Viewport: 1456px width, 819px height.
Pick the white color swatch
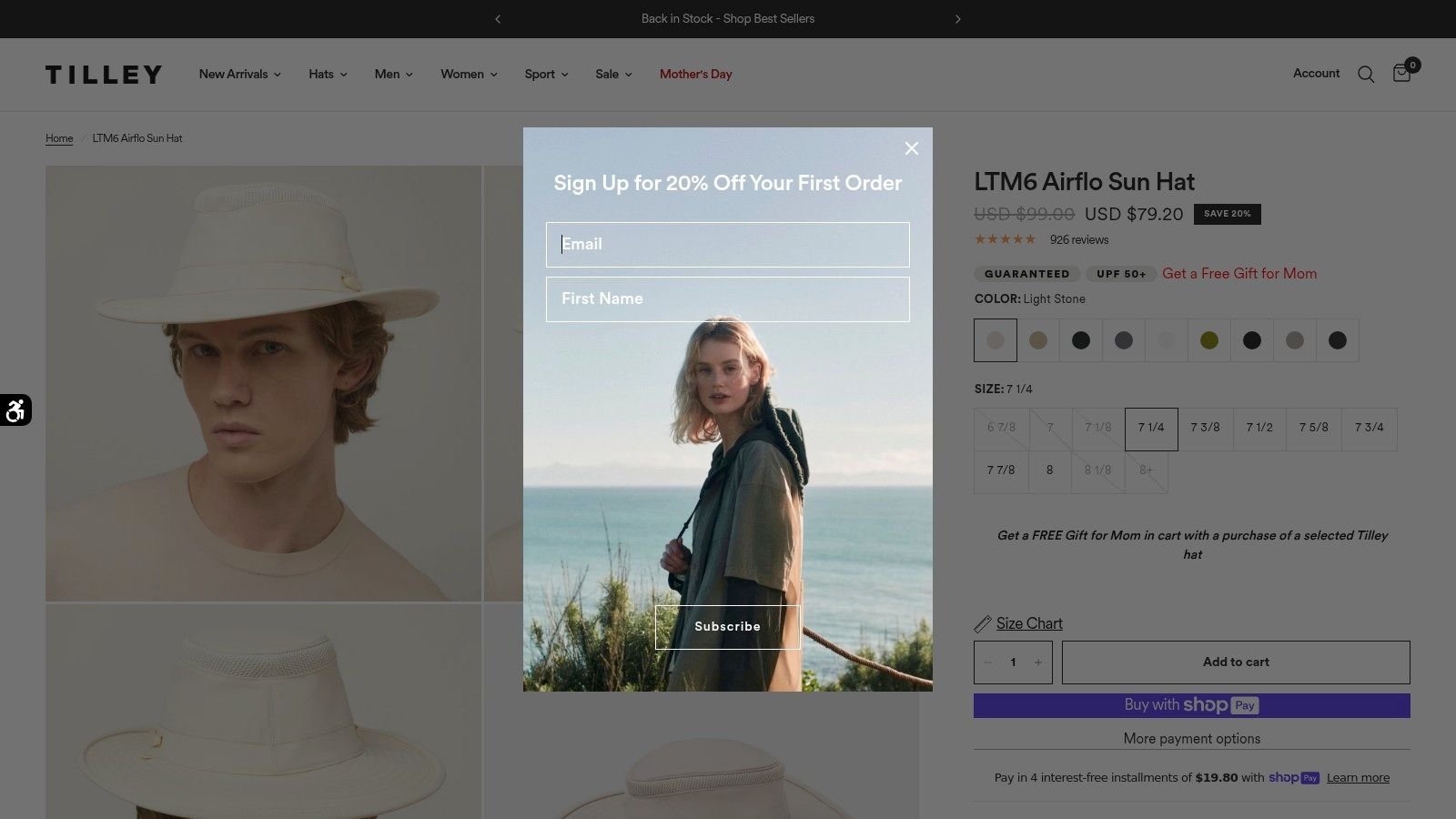1167,340
